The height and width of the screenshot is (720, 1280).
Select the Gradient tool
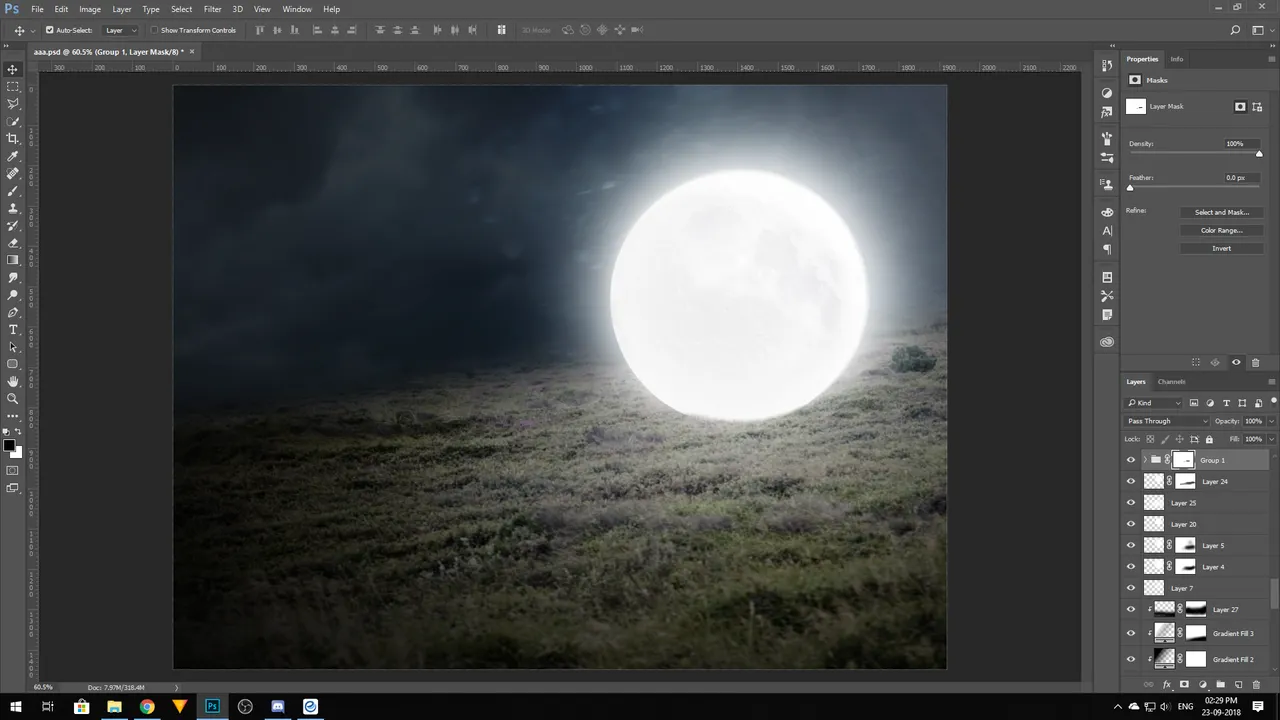(13, 260)
